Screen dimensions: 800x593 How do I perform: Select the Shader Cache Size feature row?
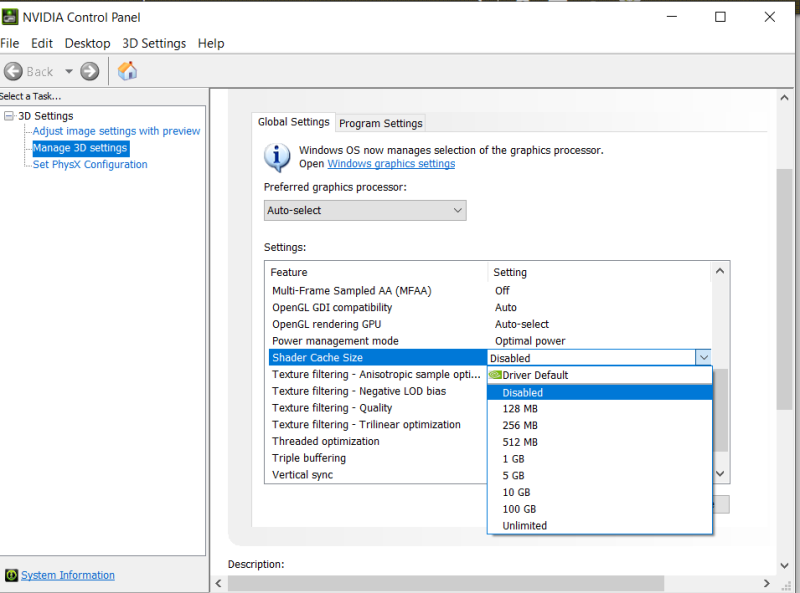click(x=378, y=358)
